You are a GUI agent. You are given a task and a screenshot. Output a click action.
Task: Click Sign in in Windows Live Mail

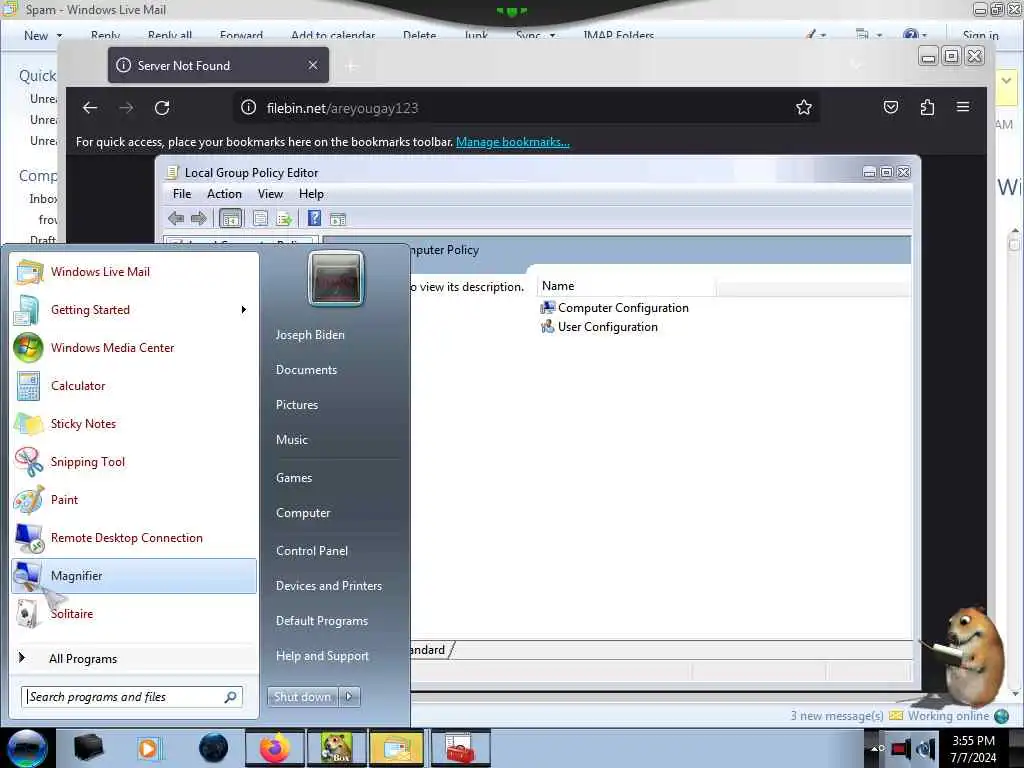tap(980, 35)
